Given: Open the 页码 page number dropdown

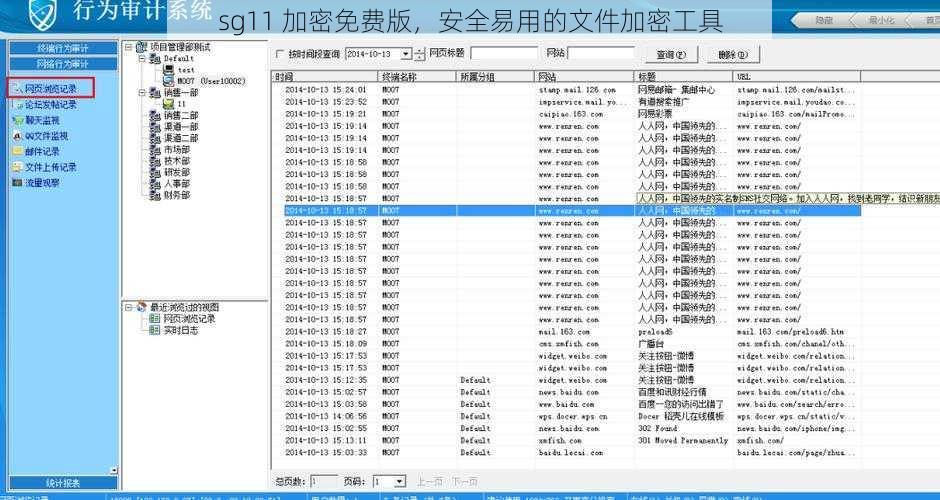Looking at the screenshot, I should [x=400, y=481].
